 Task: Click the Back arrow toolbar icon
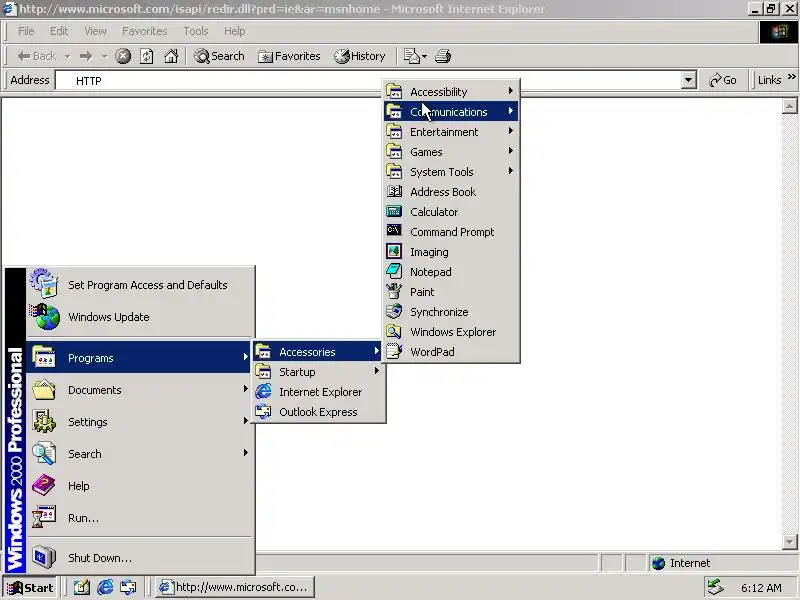23,56
